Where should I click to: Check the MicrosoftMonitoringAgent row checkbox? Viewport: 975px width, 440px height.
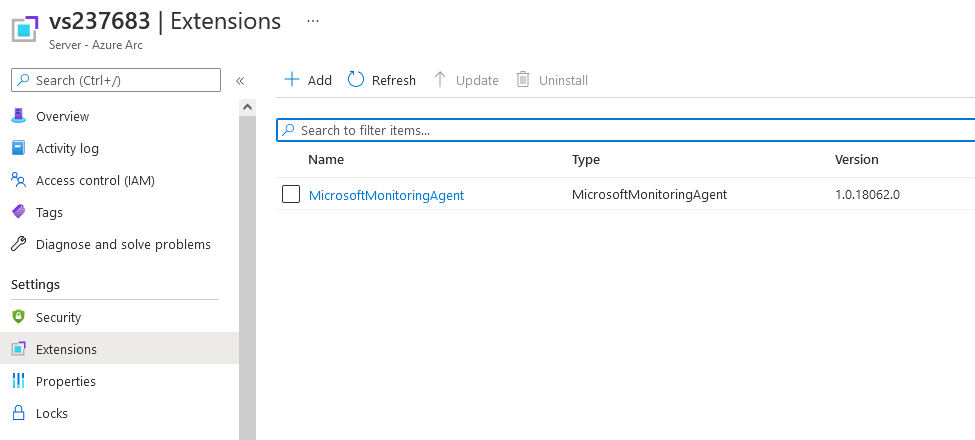[291, 195]
